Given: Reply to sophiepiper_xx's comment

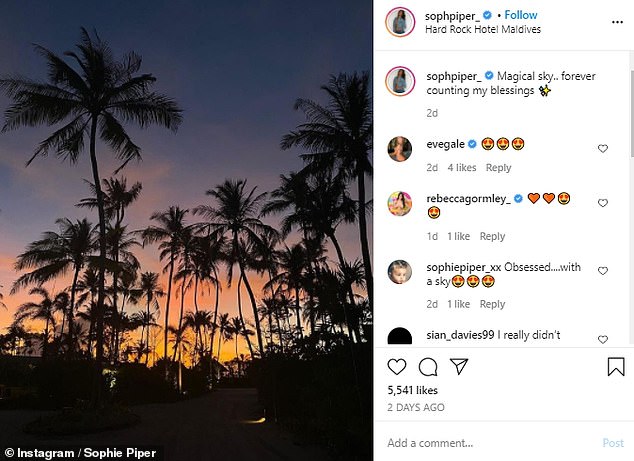Looking at the screenshot, I should point(492,304).
